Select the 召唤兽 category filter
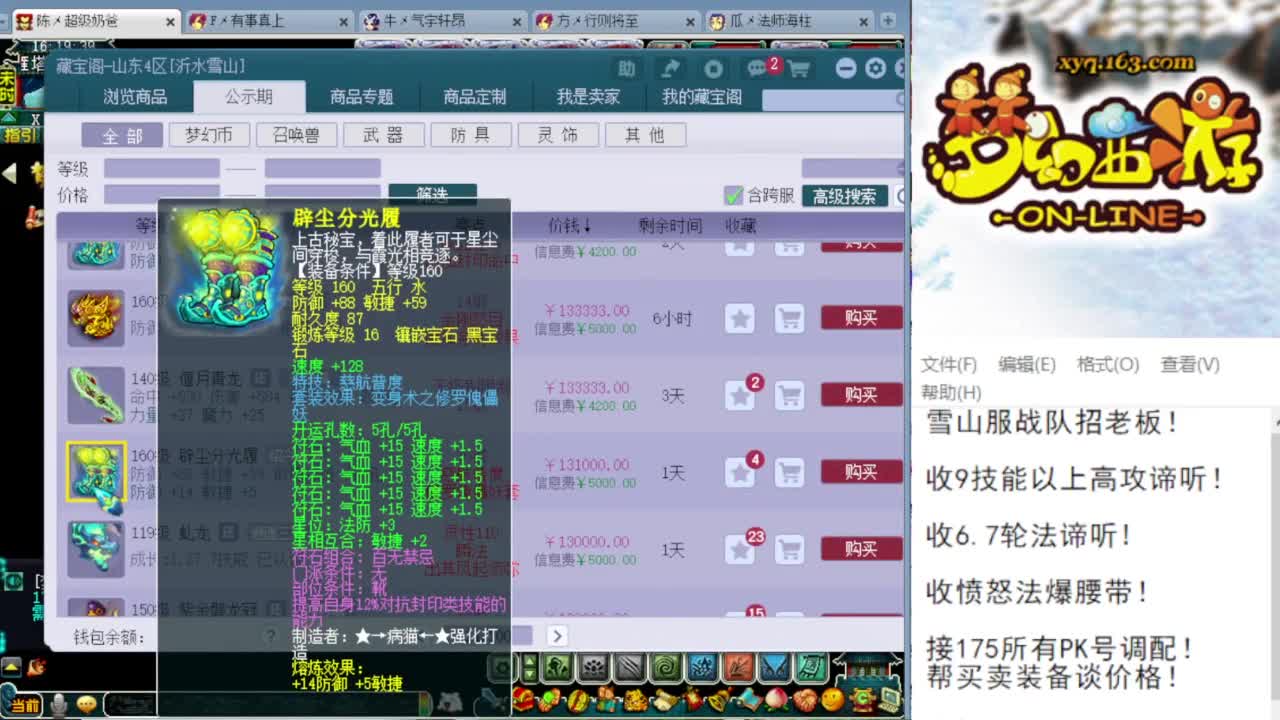This screenshot has height=720, width=1280. 296,135
